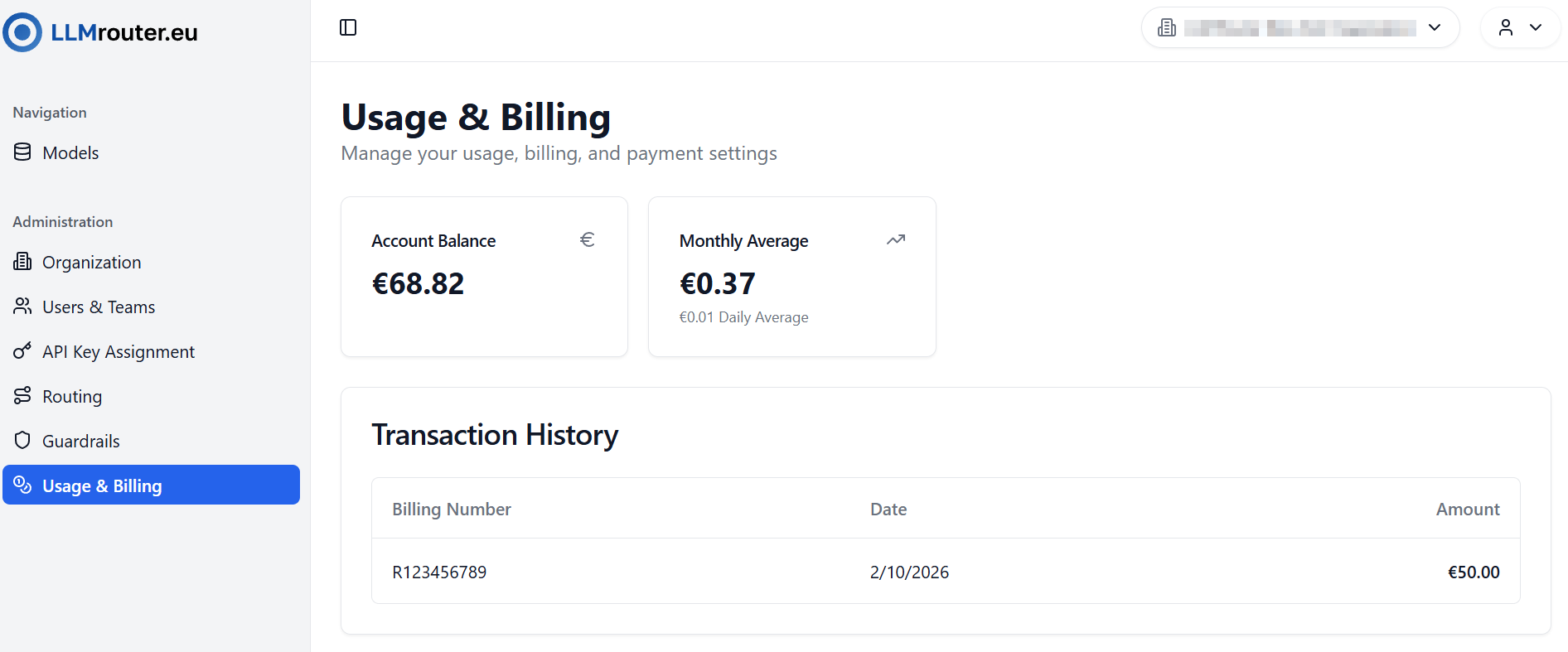
Task: Click the API Key Assignment key icon
Action: click(x=22, y=351)
